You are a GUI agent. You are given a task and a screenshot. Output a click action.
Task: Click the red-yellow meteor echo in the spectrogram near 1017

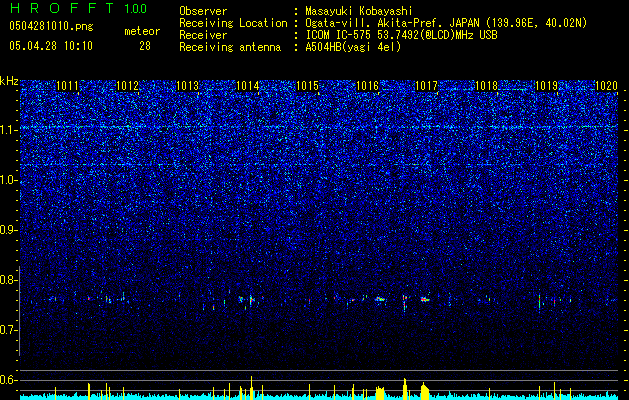pyautogui.click(x=425, y=299)
